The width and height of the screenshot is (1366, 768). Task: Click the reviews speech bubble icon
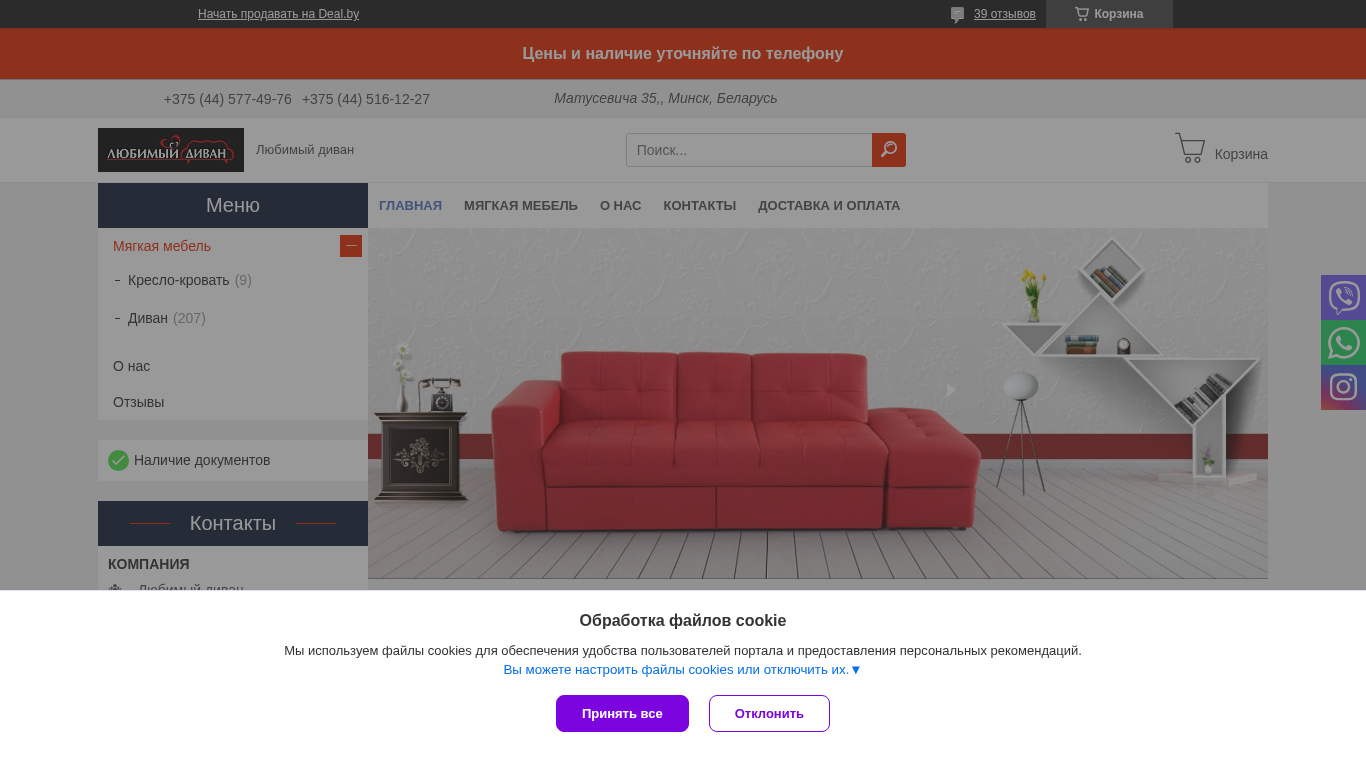click(957, 14)
